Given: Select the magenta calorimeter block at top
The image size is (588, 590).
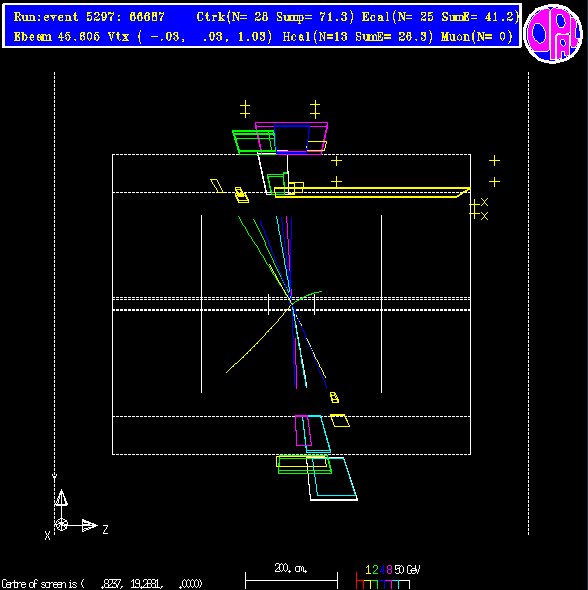Looking at the screenshot, I should (x=292, y=138).
